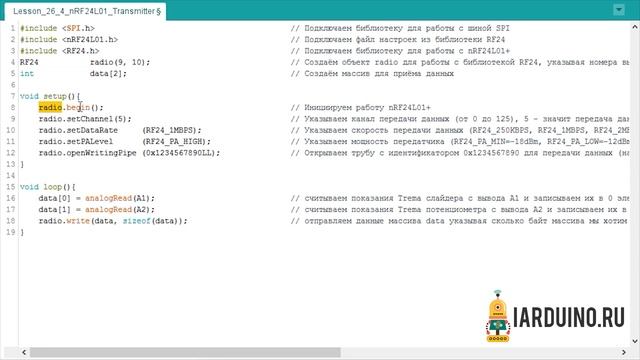Click on radio.setDataRate text
The width and height of the screenshot is (640, 360).
(x=78, y=130)
